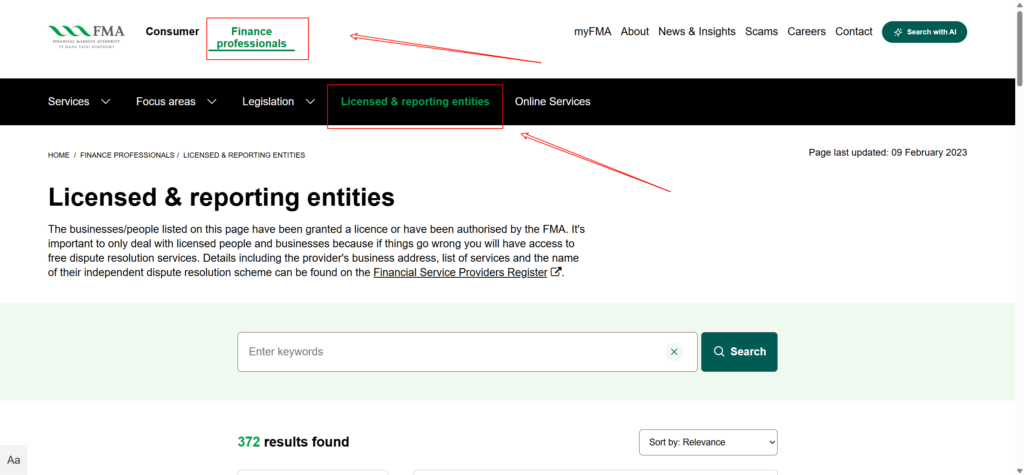The image size is (1024, 475).
Task: Open the myFMA link
Action: point(592,32)
